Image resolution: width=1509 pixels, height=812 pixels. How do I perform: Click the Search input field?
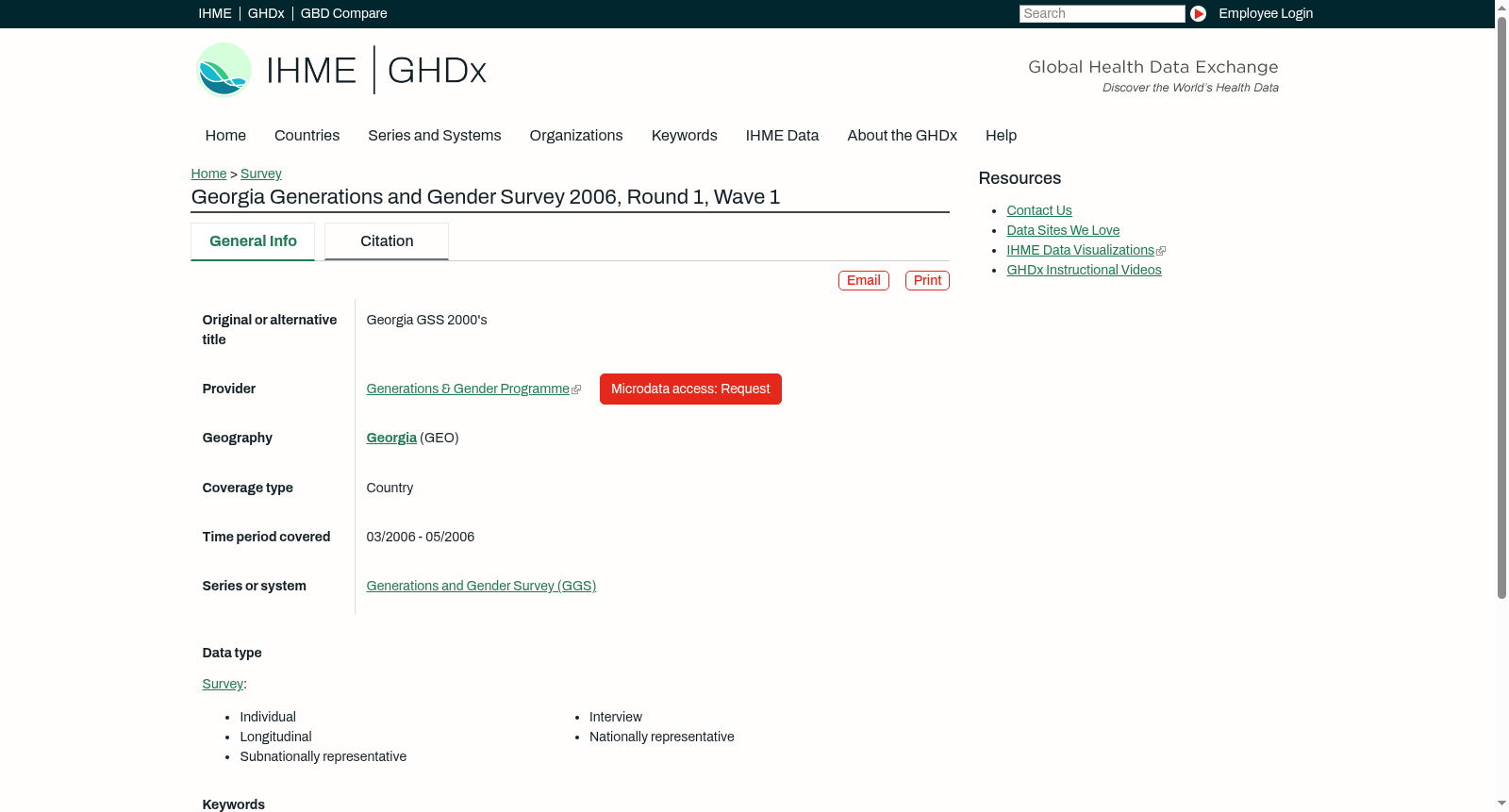(1102, 13)
